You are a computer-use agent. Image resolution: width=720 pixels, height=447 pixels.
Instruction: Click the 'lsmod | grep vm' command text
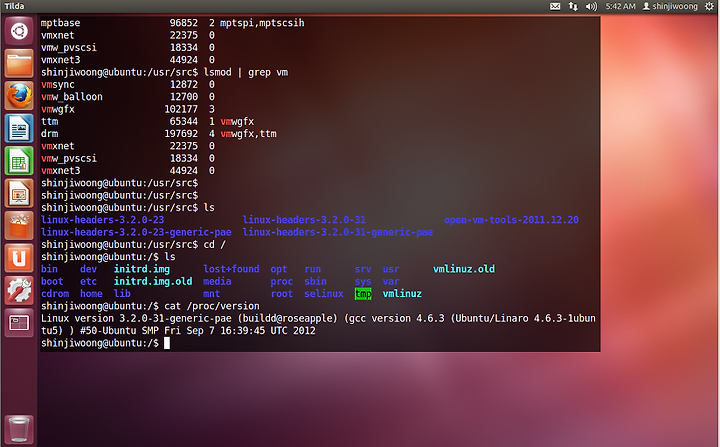246,72
